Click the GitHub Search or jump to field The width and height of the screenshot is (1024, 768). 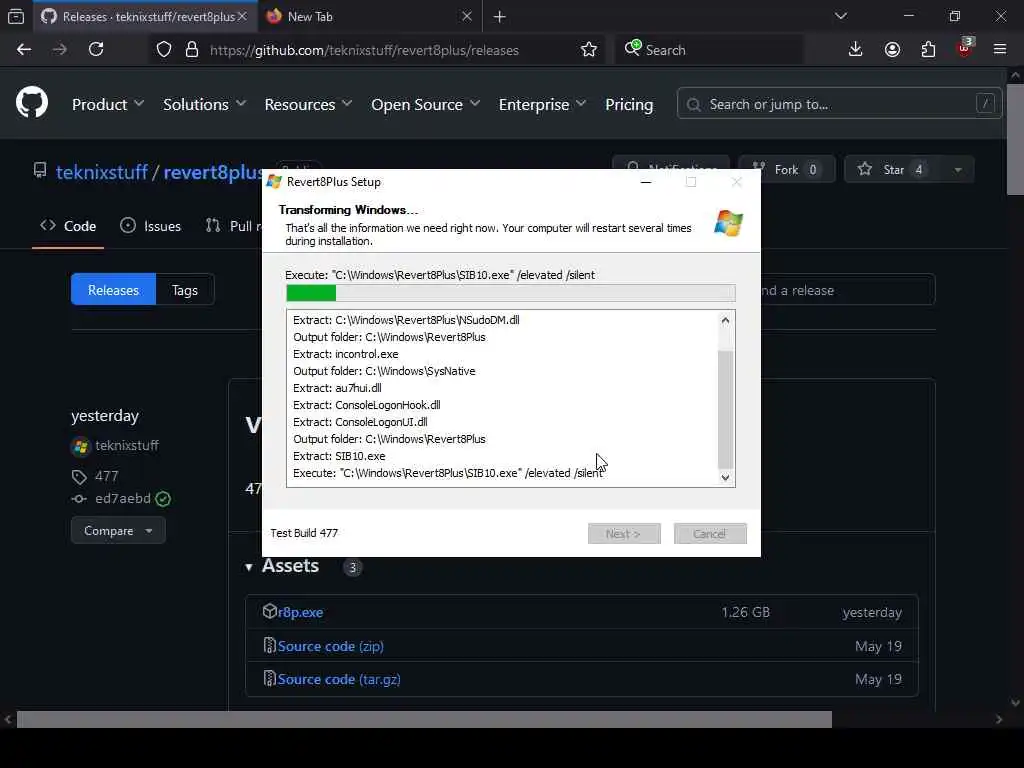pyautogui.click(x=839, y=104)
